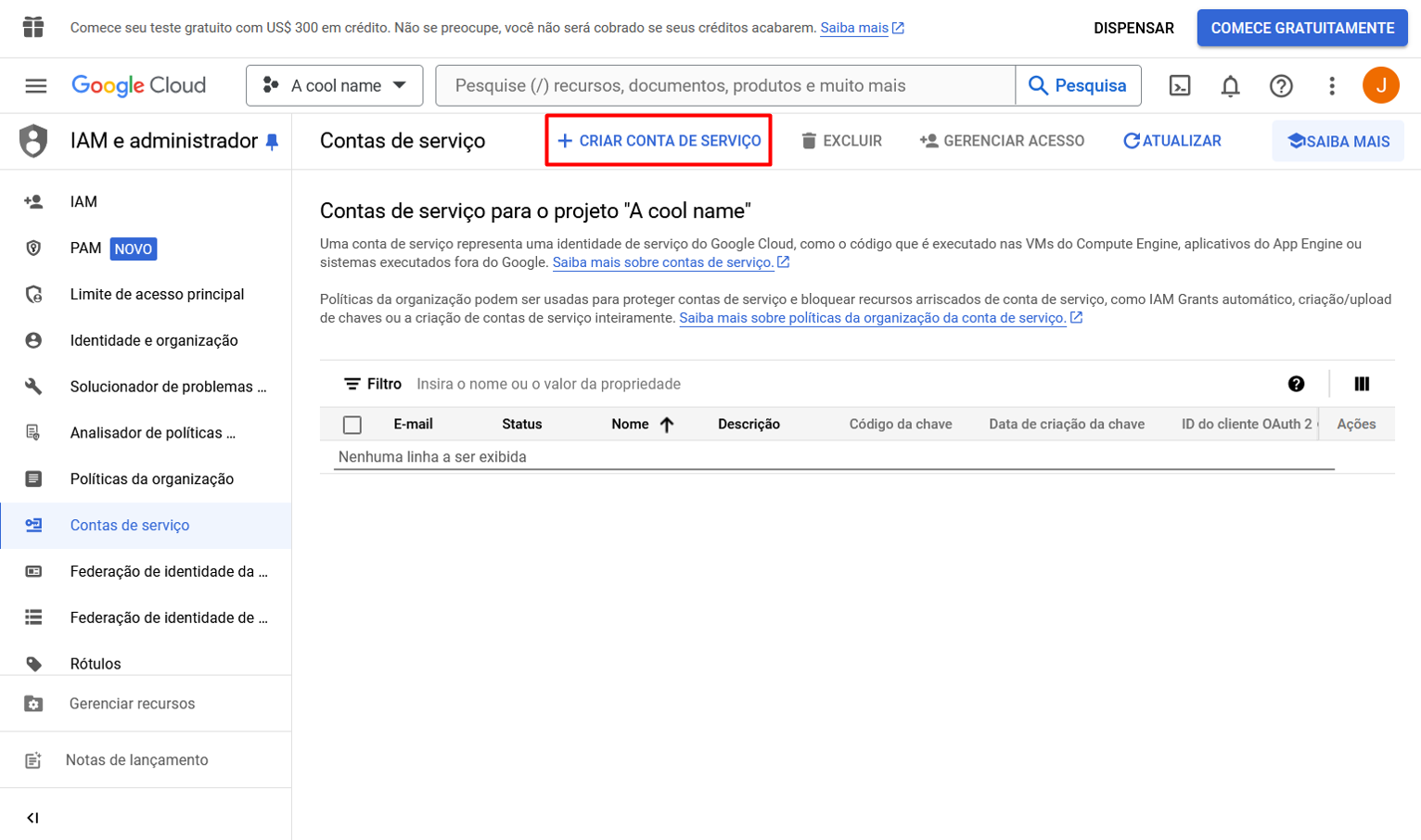Tick the select-all checkbox in table header

tap(352, 425)
